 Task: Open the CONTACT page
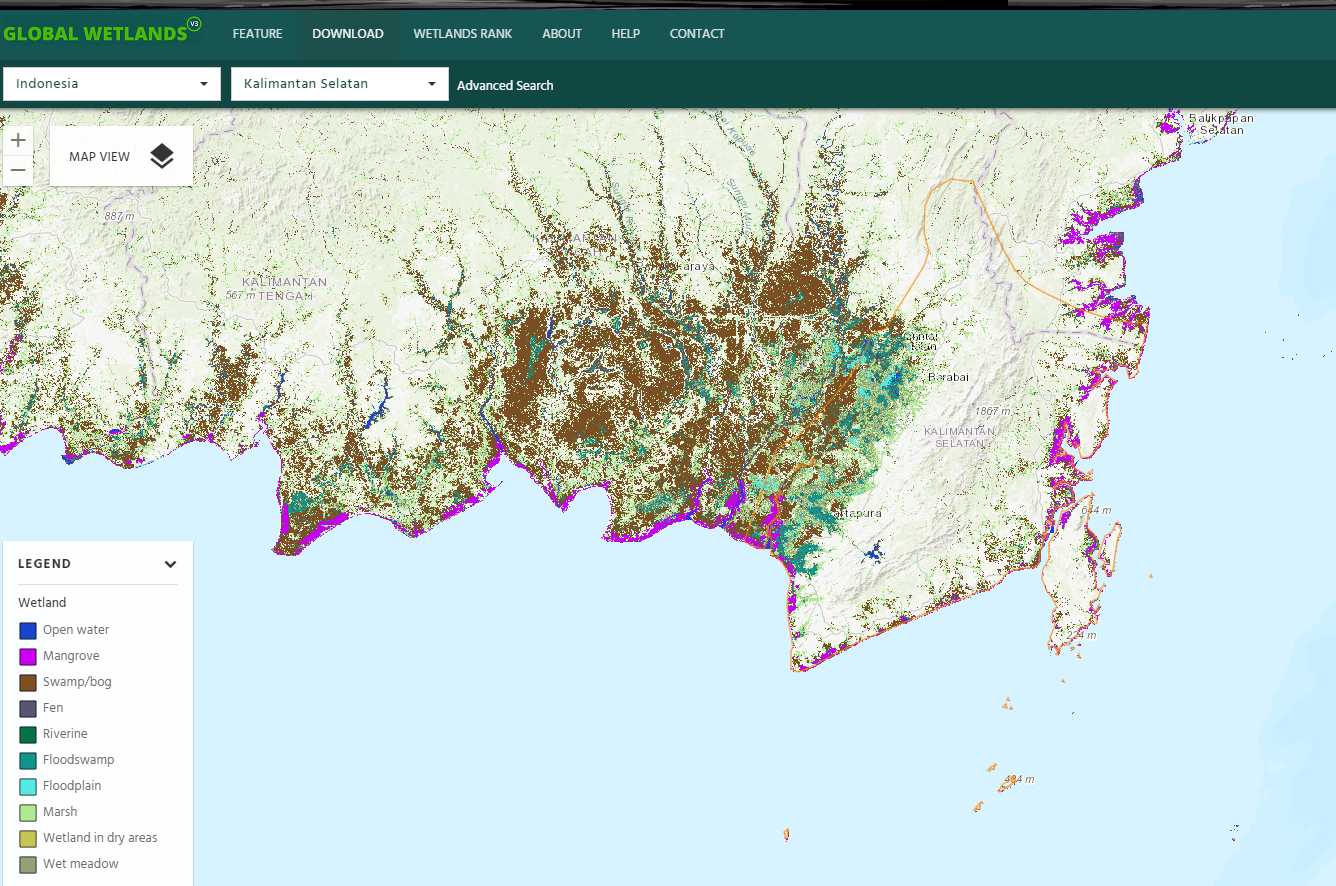[697, 34]
